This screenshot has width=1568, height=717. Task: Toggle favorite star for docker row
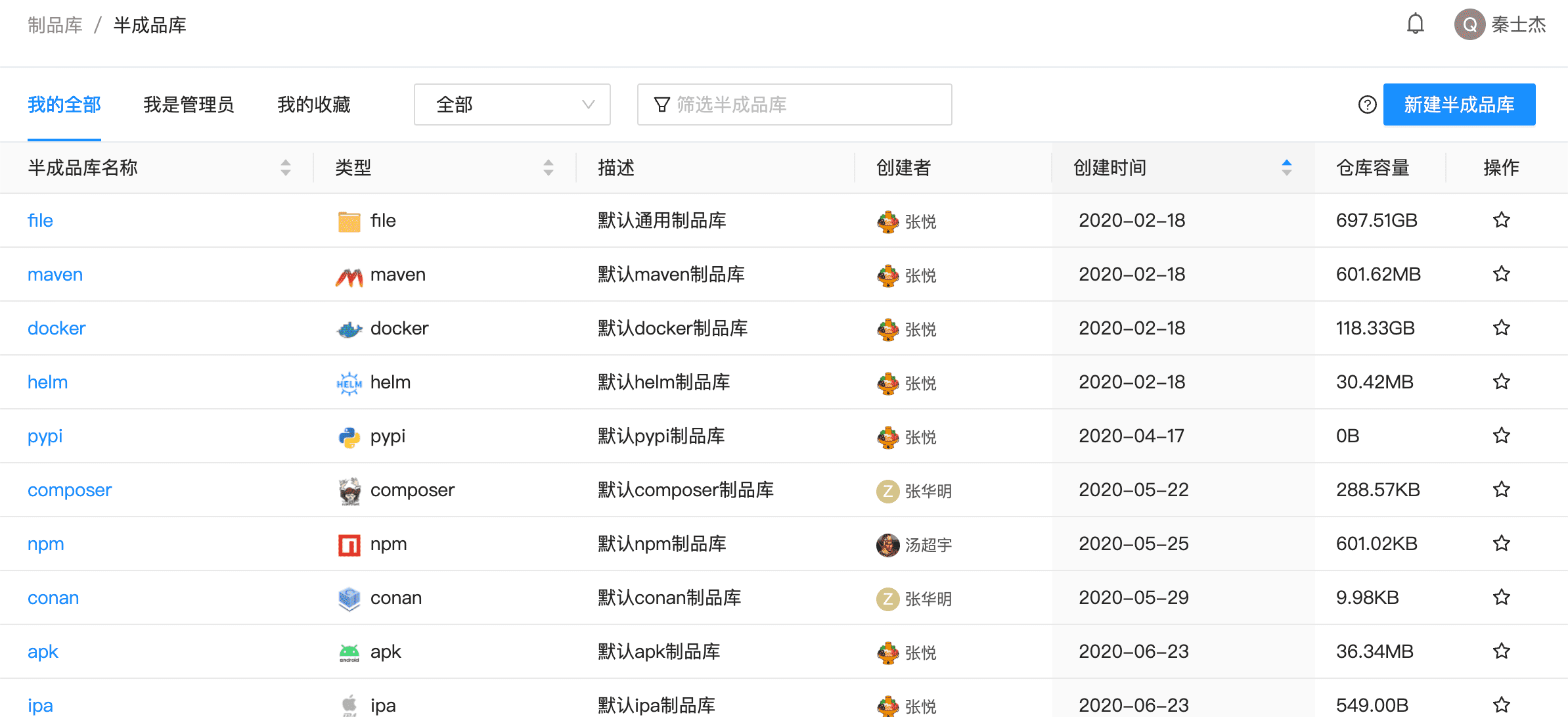click(x=1501, y=328)
